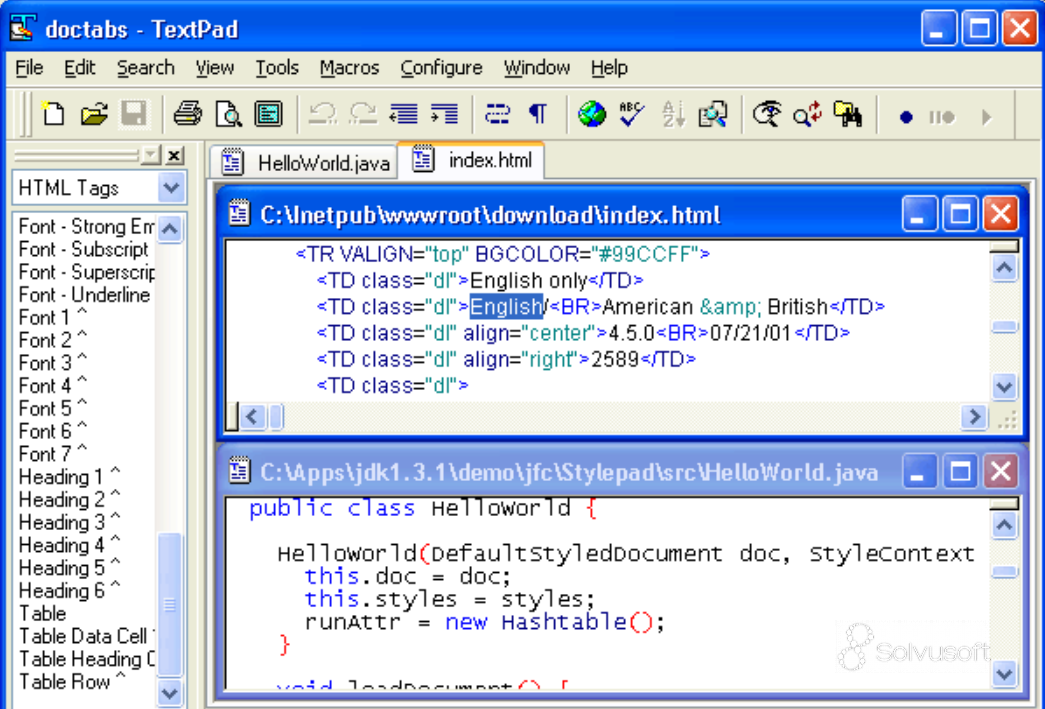Open the Tools menu
Image resolution: width=1045 pixels, height=709 pixels.
277,68
